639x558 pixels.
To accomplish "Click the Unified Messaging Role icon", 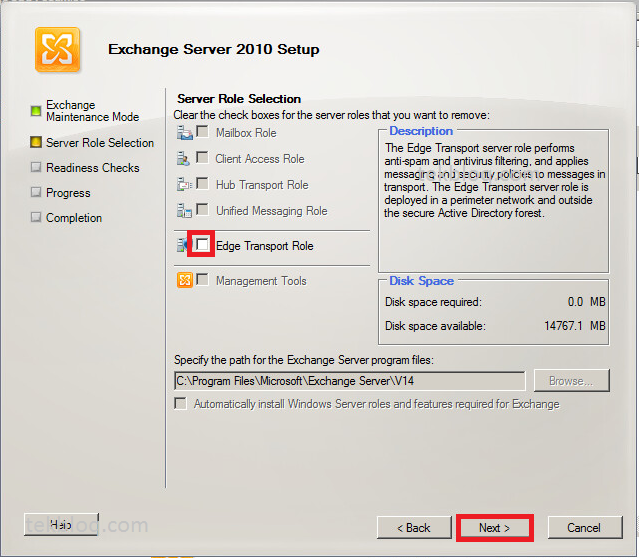I will (185, 211).
